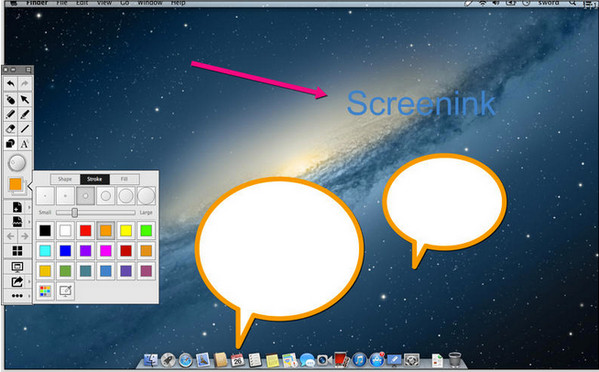Pick the yellow color swatch

pos(126,230)
